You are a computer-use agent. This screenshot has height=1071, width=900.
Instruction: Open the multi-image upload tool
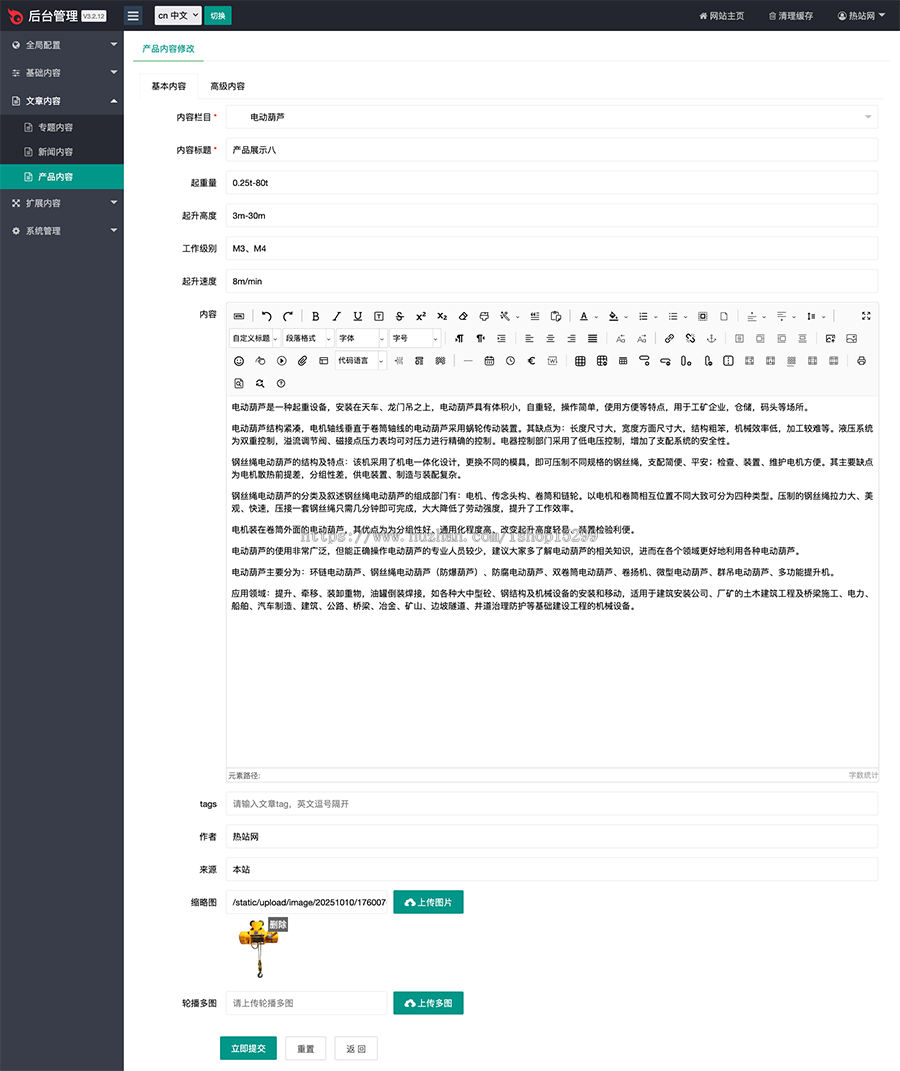(852, 338)
